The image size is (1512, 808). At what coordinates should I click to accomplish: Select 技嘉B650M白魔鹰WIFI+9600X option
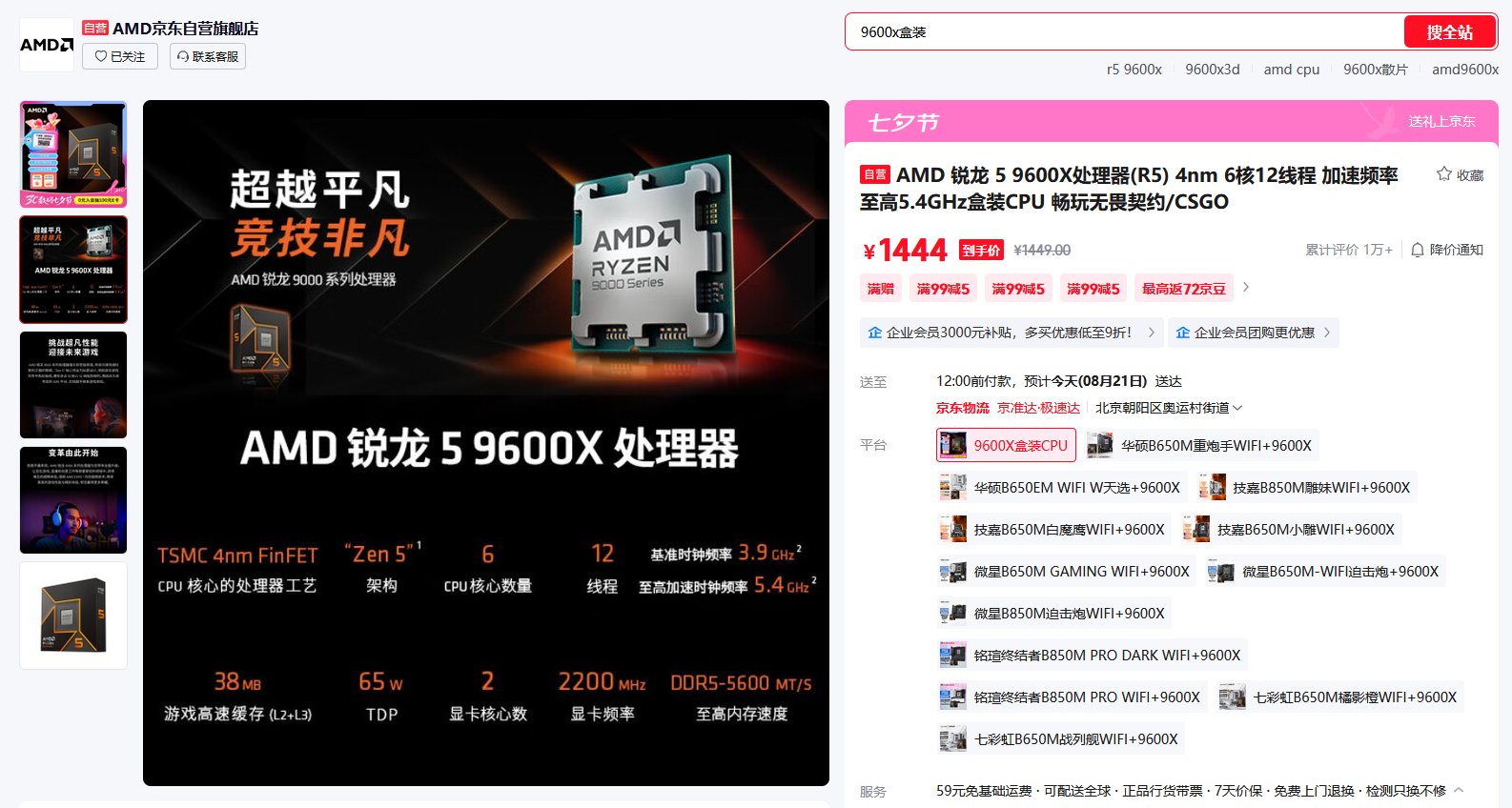[1053, 529]
